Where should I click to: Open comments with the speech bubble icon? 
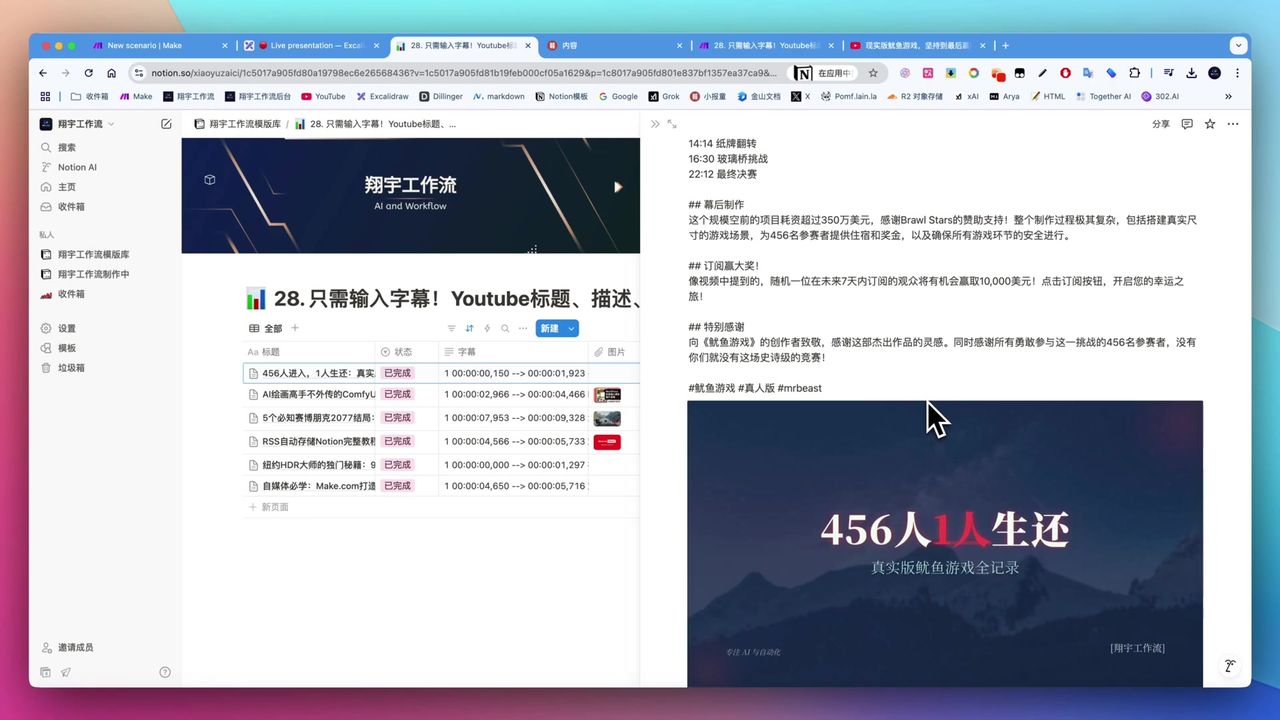click(x=1186, y=123)
